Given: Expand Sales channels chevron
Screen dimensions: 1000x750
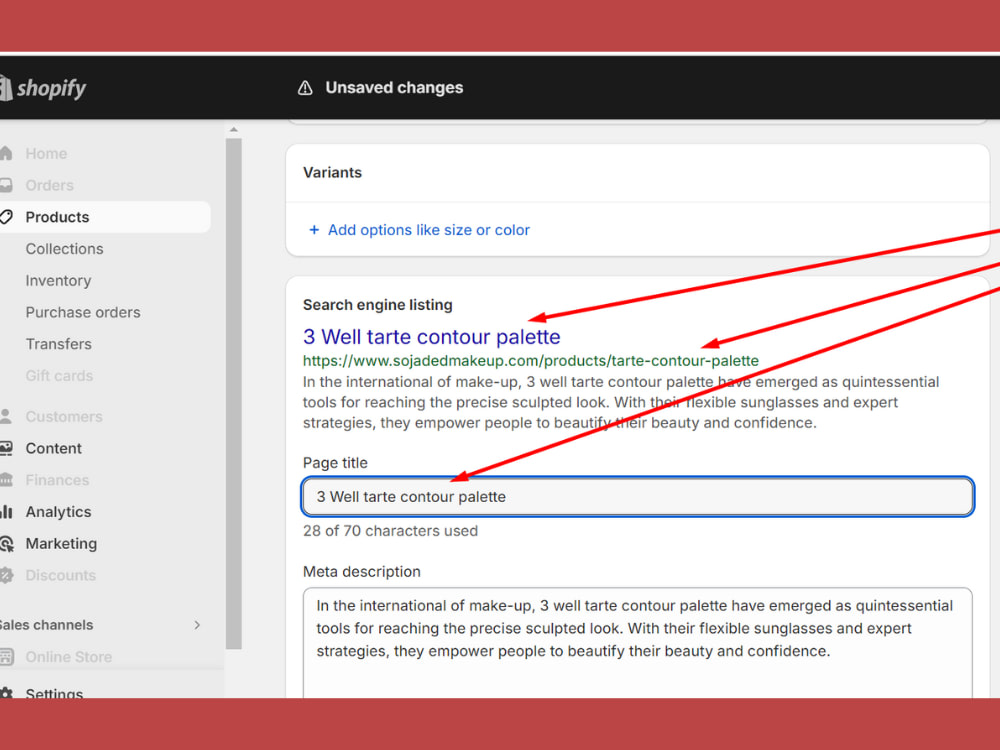Looking at the screenshot, I should tap(197, 625).
